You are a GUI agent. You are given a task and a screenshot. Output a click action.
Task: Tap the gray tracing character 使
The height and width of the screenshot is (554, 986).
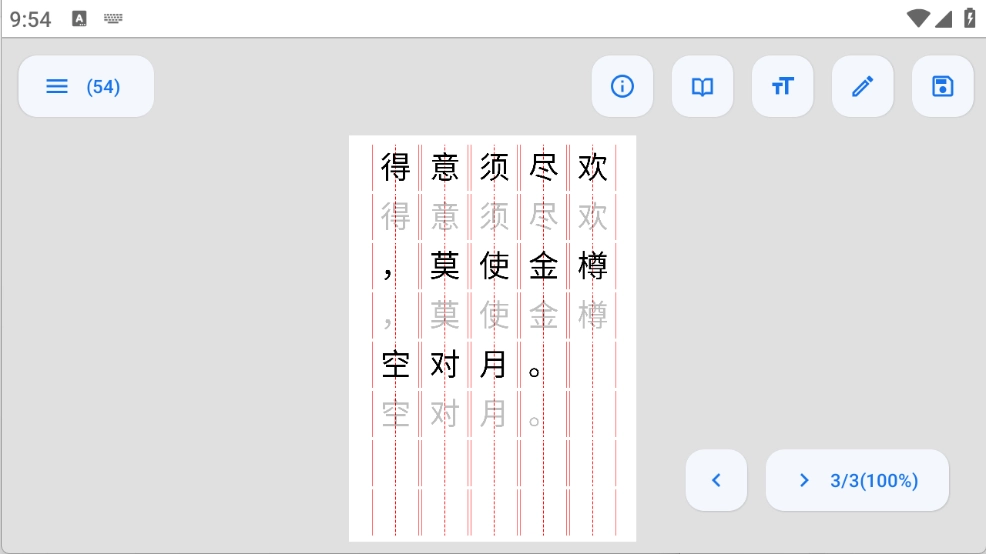[x=494, y=315]
